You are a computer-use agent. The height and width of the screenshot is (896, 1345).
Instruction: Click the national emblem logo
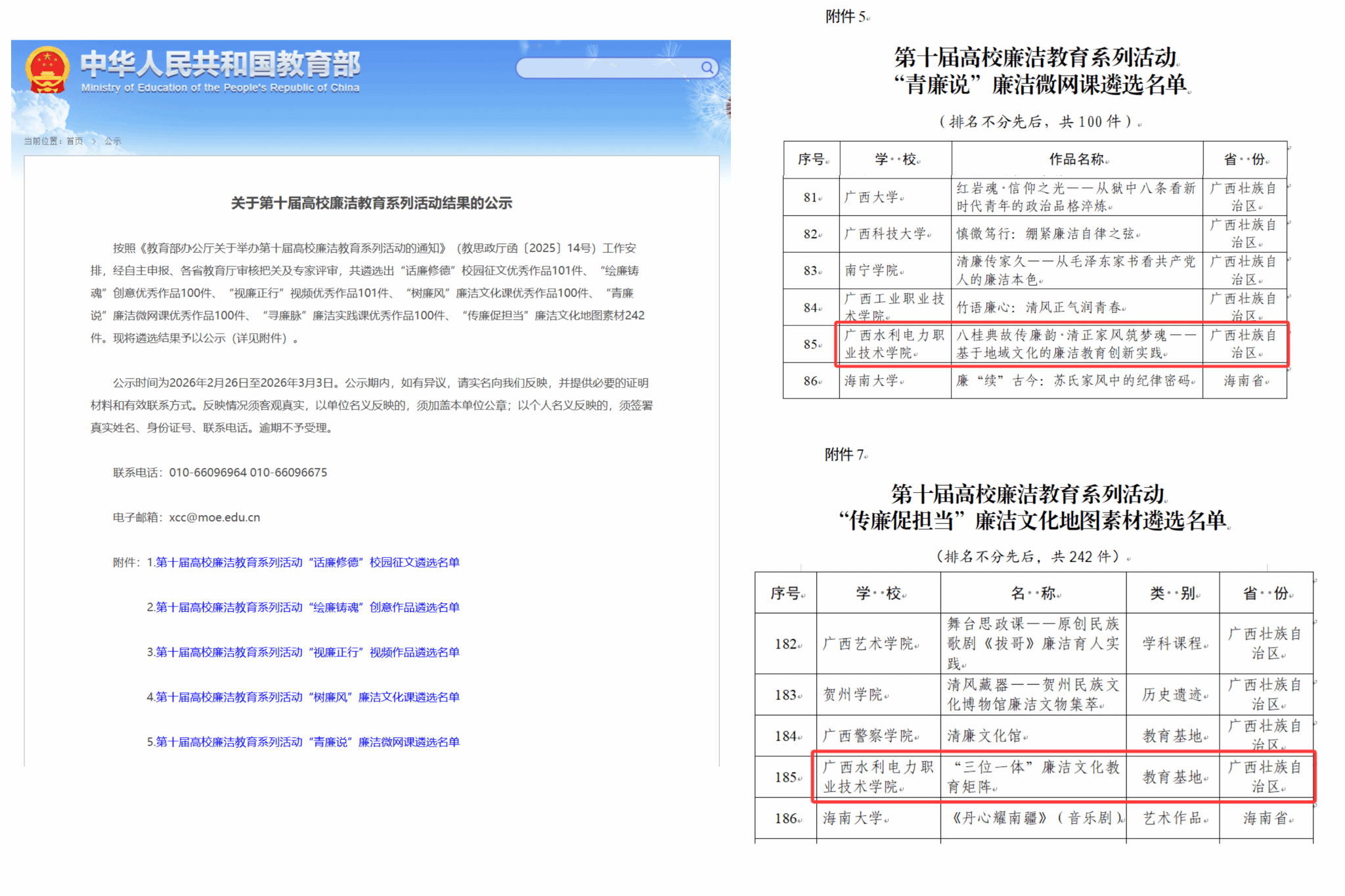(x=47, y=69)
